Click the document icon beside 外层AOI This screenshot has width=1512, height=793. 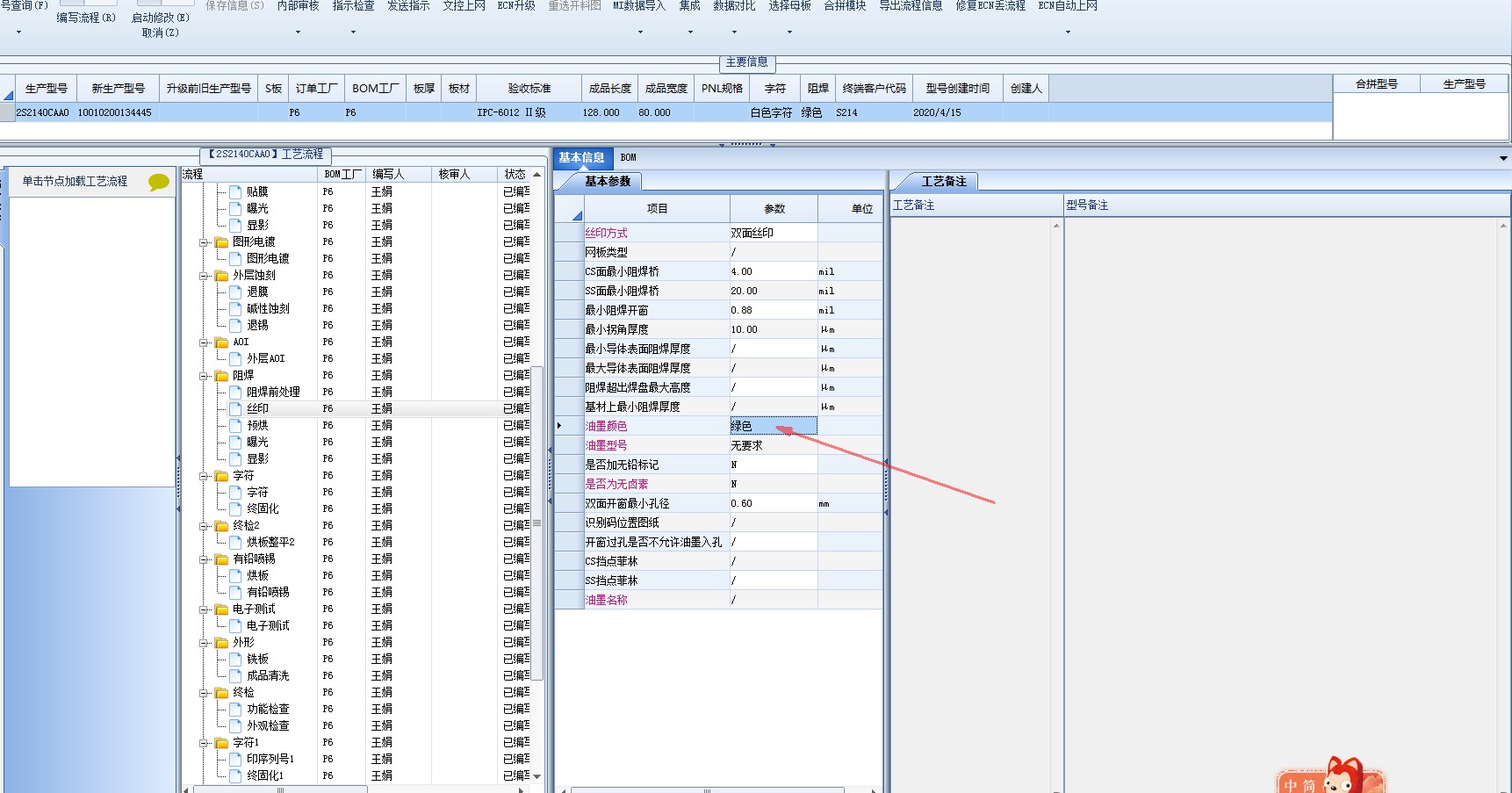click(x=235, y=358)
